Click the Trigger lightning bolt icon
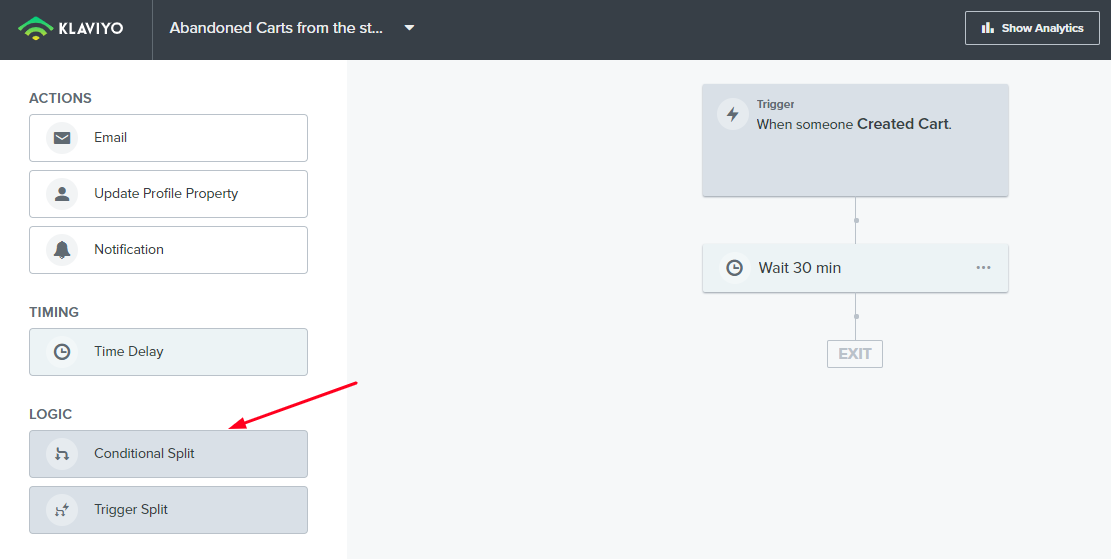Viewport: 1111px width, 559px height. pos(733,114)
